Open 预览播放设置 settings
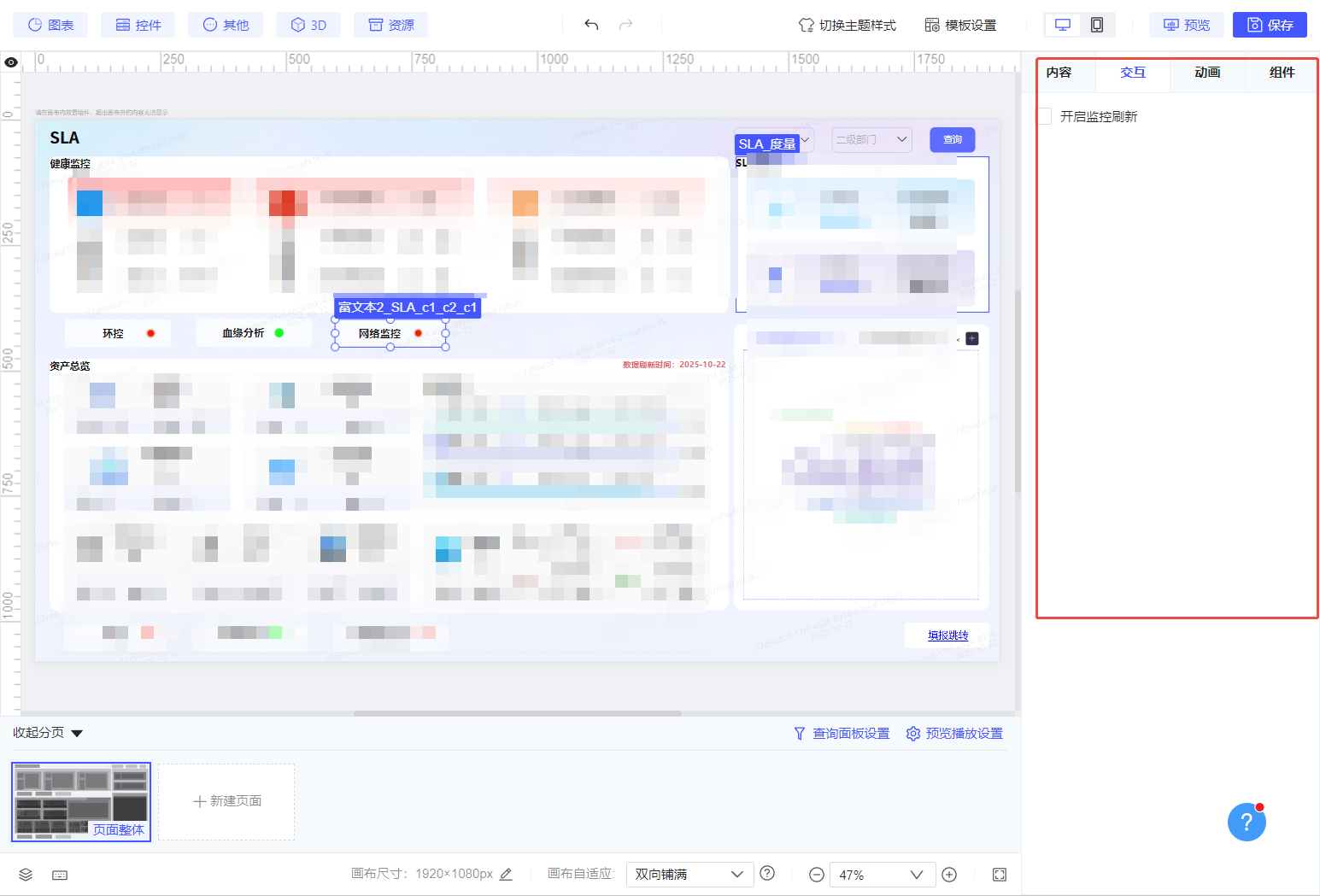The image size is (1320, 896). (x=954, y=734)
